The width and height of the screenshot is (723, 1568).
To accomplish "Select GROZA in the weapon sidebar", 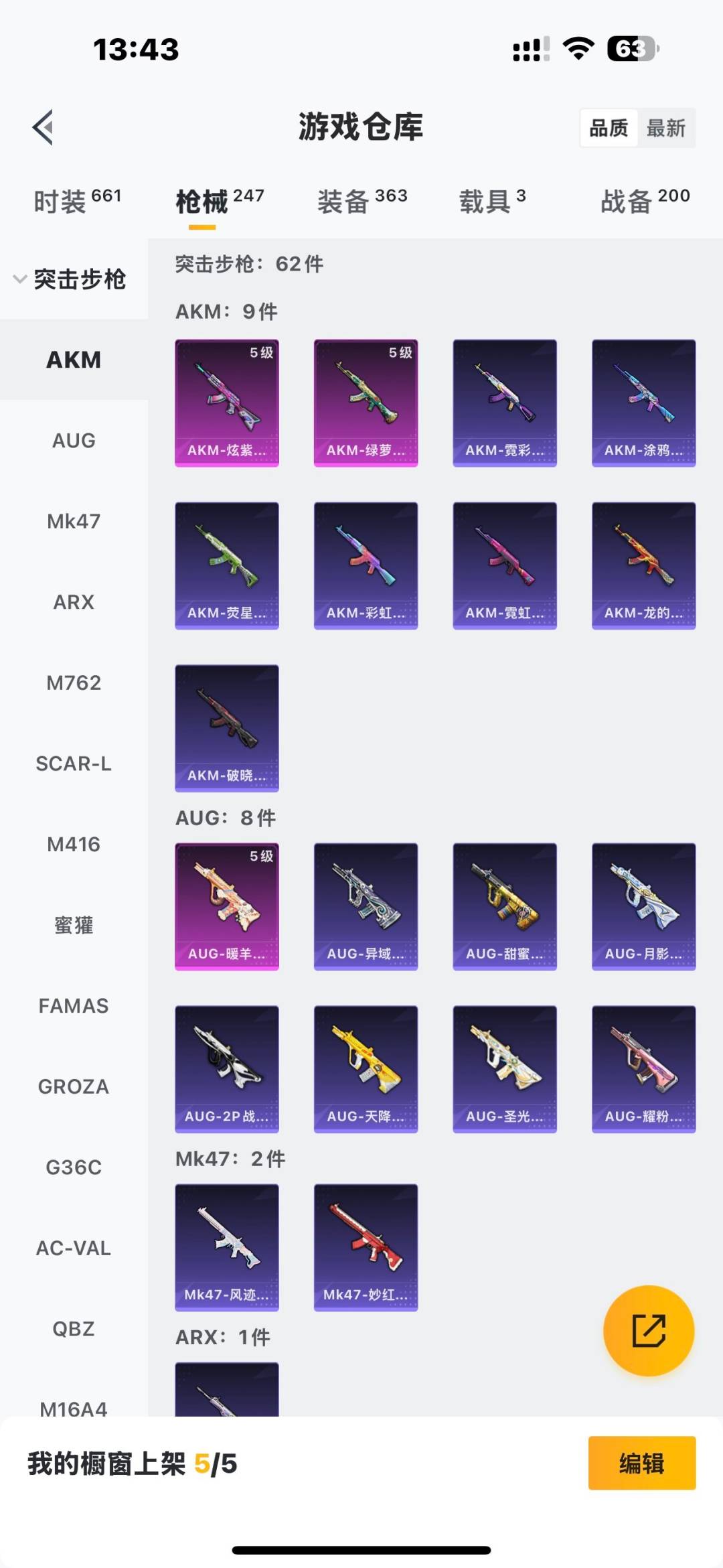I will point(74,1086).
